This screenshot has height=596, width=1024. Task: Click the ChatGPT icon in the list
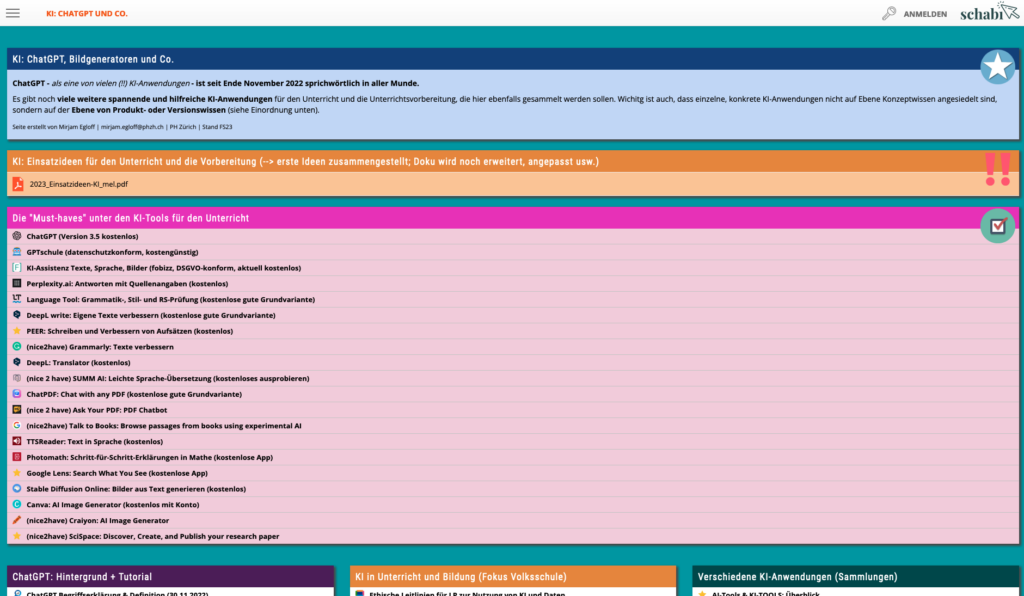(17, 236)
